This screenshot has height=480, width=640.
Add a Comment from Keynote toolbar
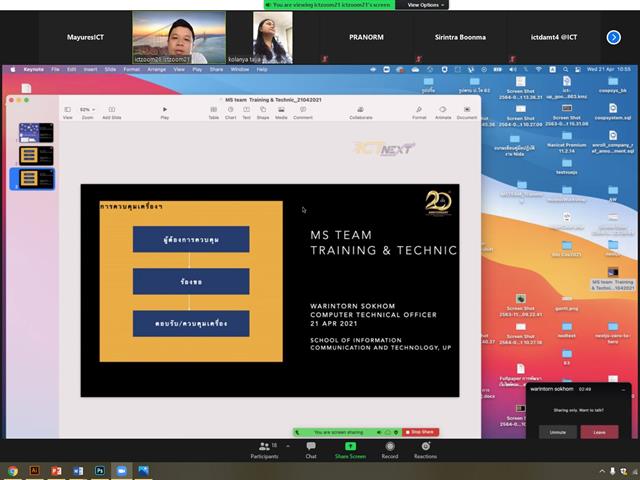pos(303,113)
